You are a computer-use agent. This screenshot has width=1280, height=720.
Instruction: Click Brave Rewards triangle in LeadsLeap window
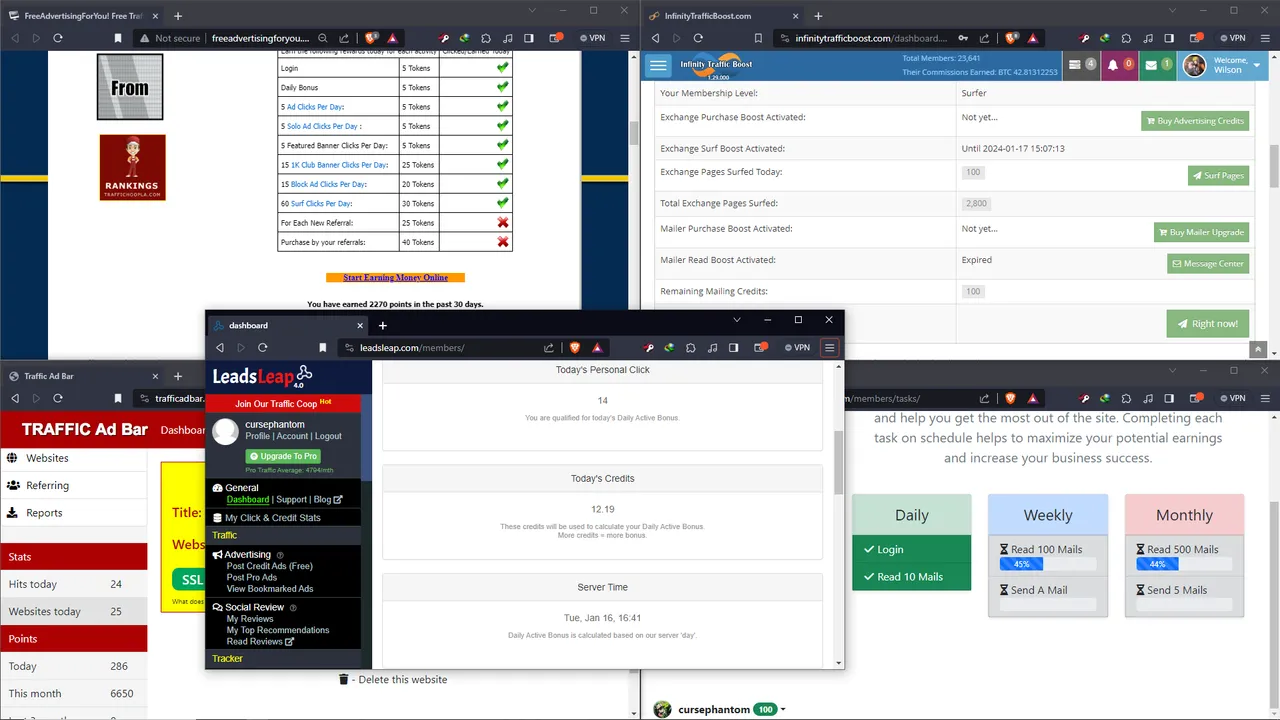point(597,347)
